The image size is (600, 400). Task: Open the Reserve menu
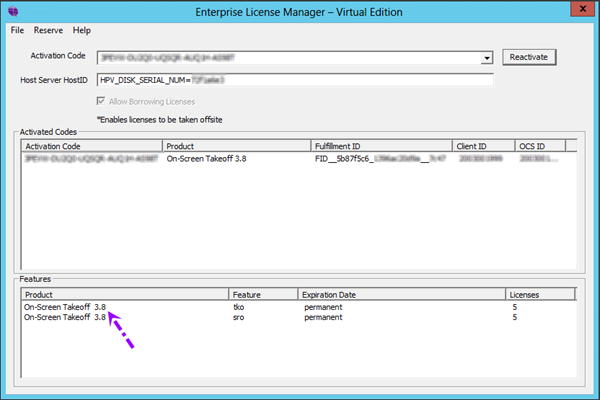48,30
